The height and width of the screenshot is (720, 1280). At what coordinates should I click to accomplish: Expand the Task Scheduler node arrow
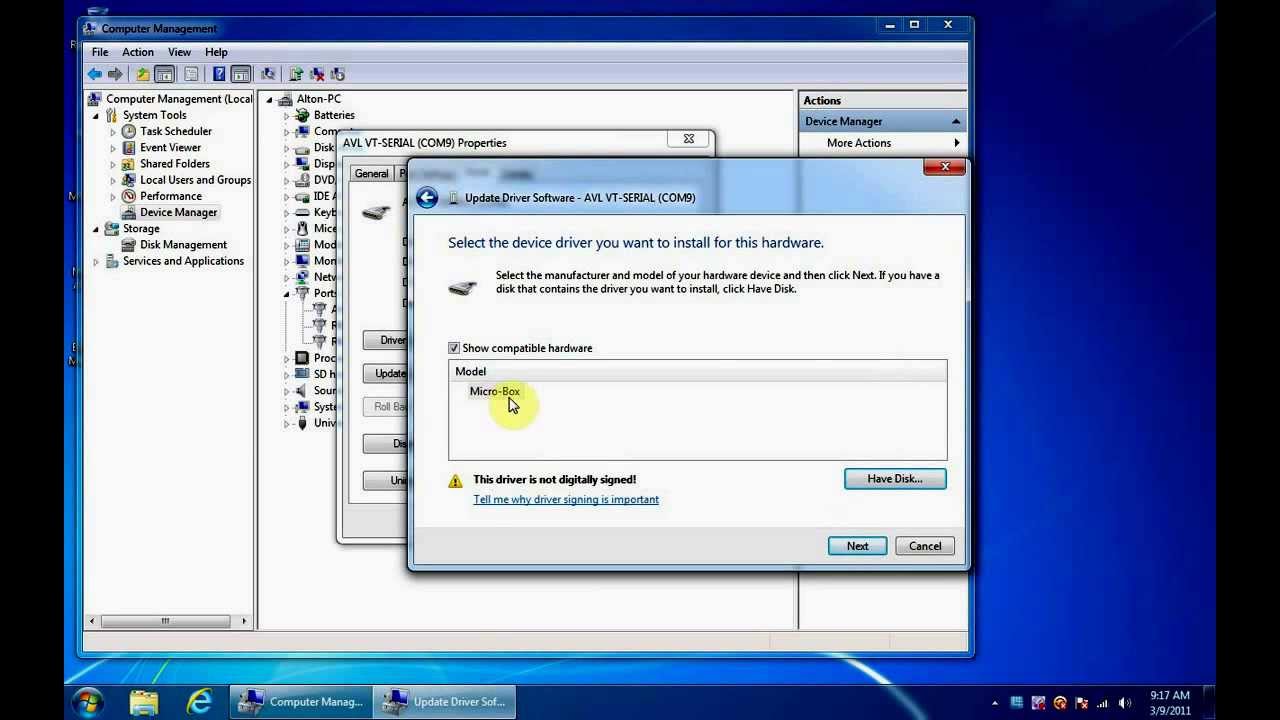113,132
